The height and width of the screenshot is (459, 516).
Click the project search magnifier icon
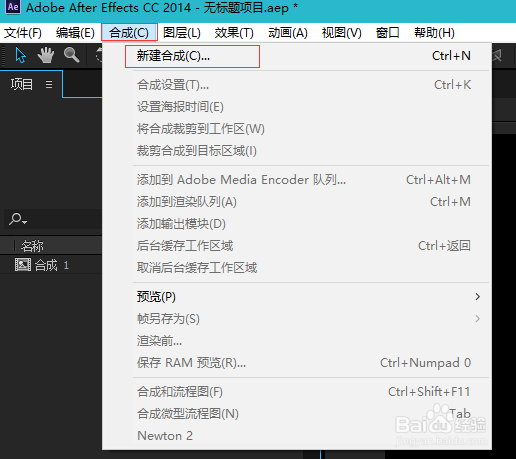point(17,219)
